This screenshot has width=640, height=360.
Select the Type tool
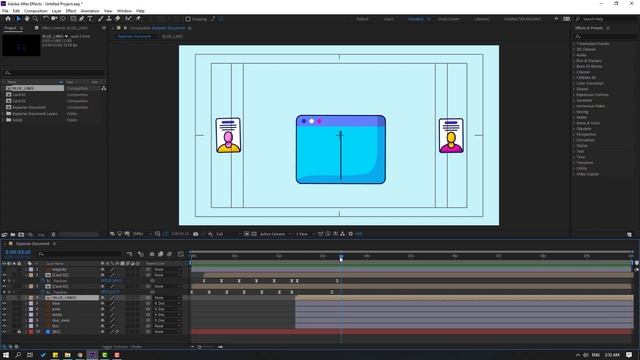pyautogui.click(x=90, y=19)
